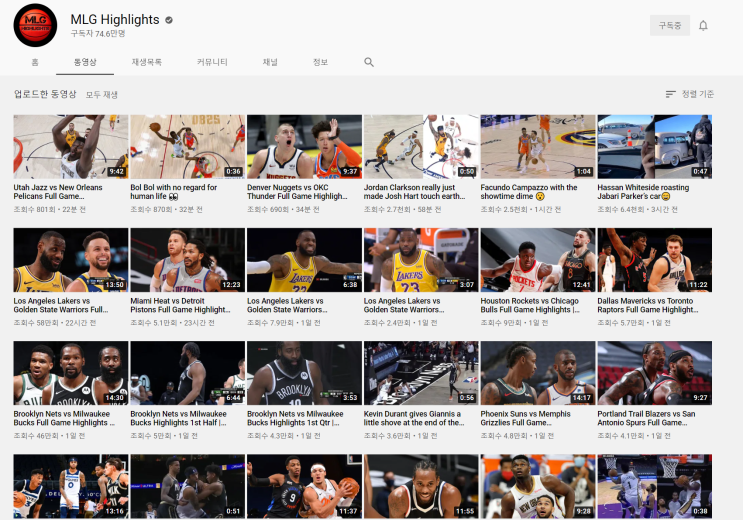
Task: Open the 11:55 video thumbnail in bottom row
Action: [421, 486]
